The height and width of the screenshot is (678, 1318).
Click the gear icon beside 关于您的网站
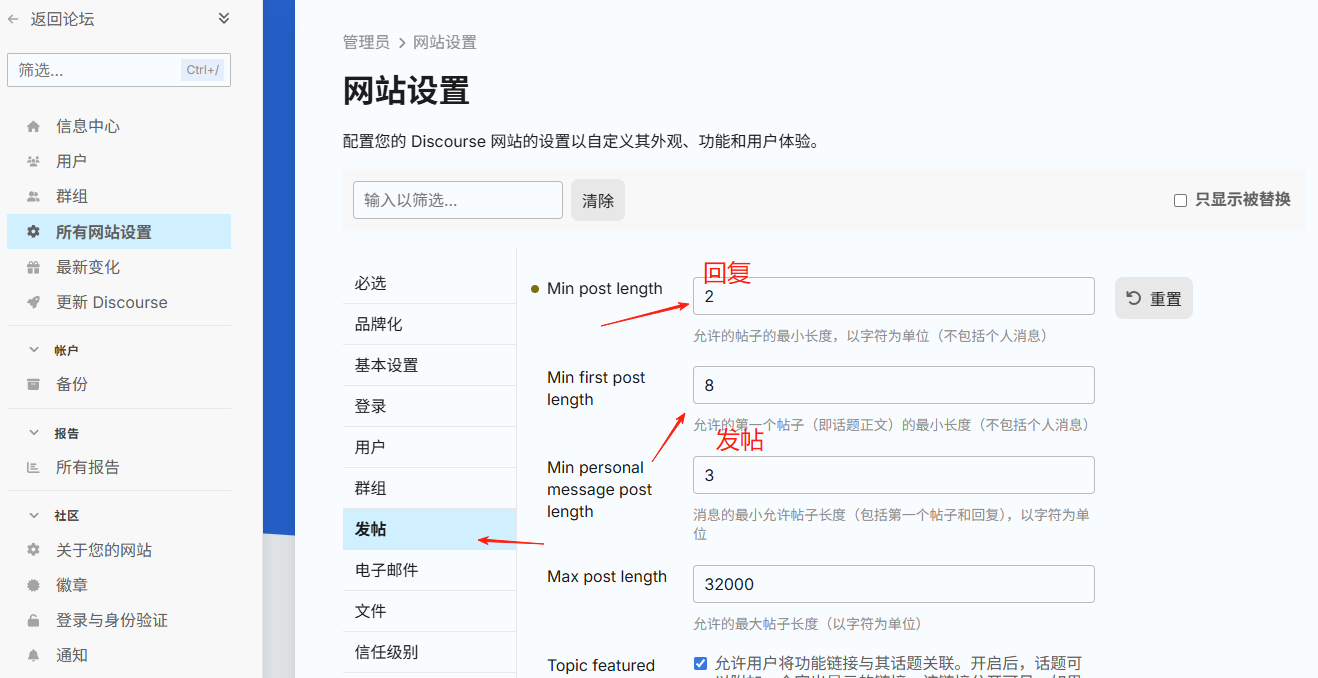tap(34, 550)
